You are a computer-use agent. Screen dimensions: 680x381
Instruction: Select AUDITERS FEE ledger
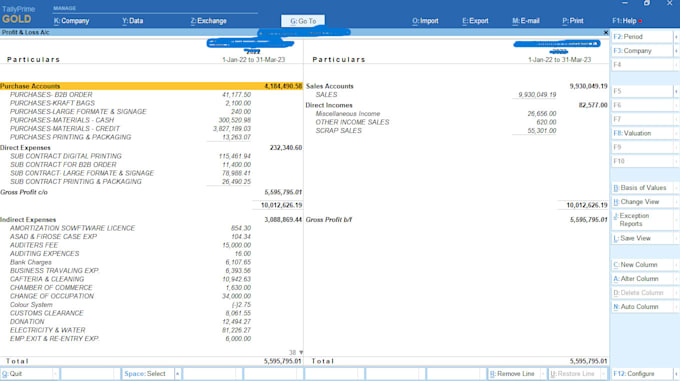[34, 245]
